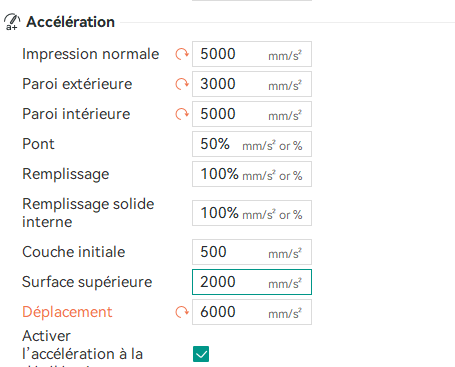The image size is (455, 367).
Task: Select the Couche initiale 500 field
Action: pos(252,252)
